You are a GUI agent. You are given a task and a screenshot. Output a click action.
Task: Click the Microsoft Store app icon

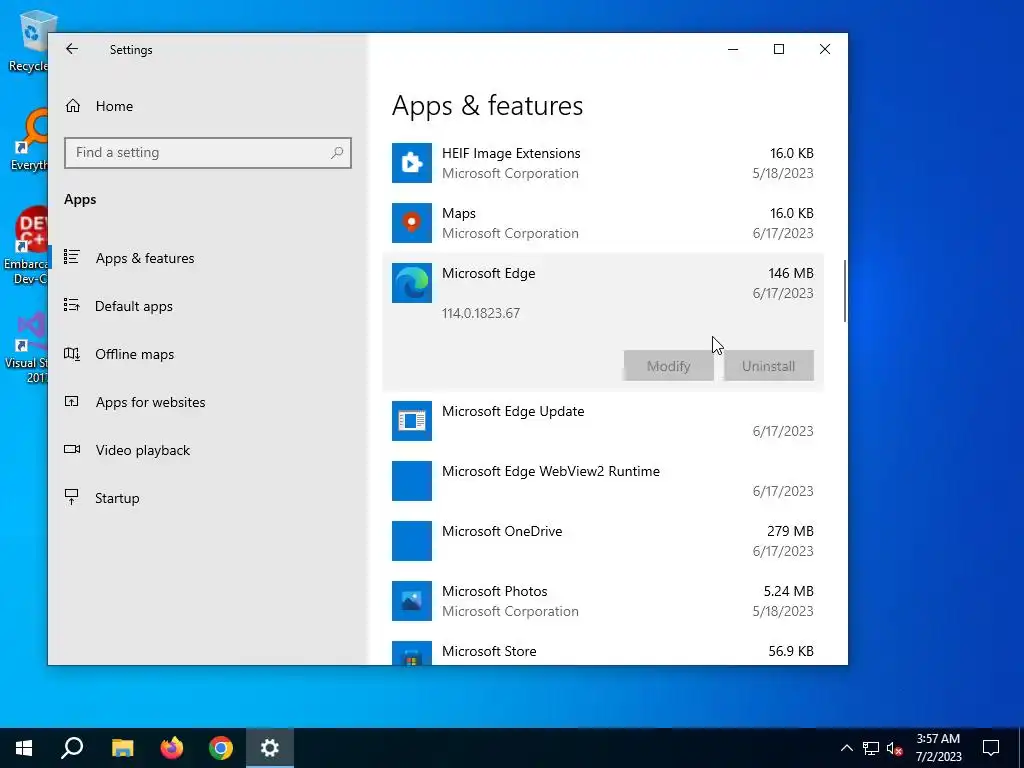411,653
